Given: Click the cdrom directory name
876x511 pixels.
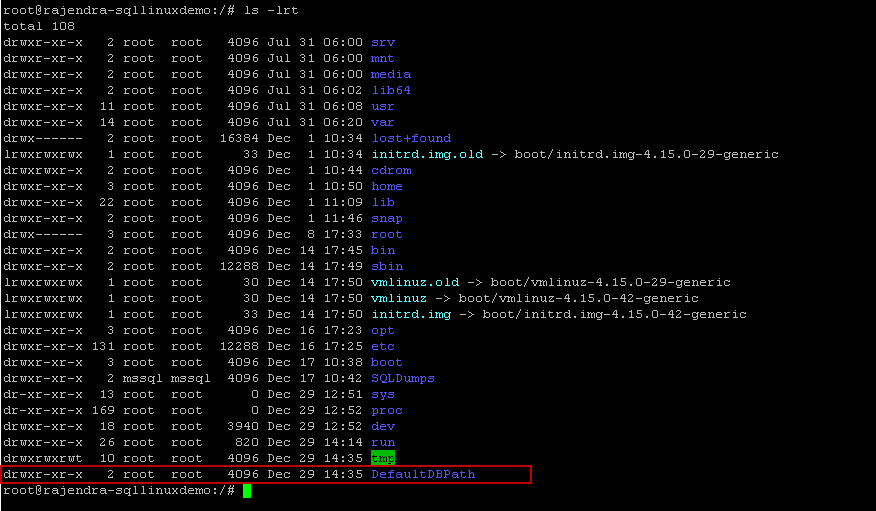Looking at the screenshot, I should click(391, 170).
